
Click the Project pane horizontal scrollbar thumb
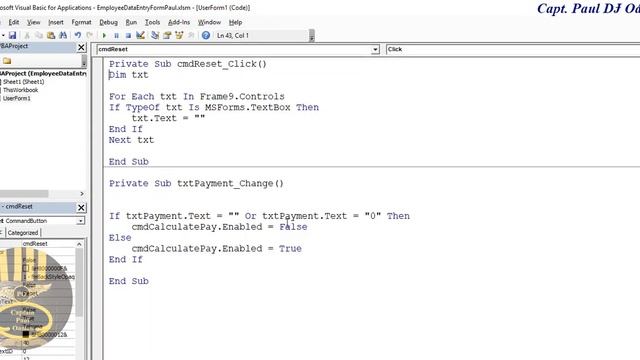pos(24,193)
